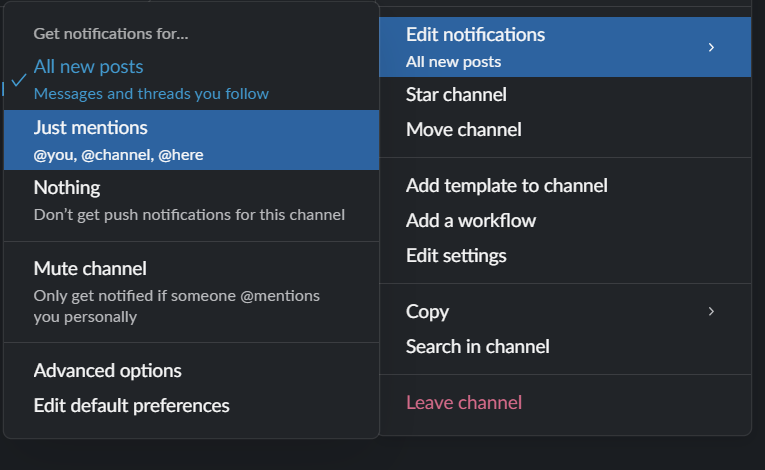Click the chevron arrow next to Edit notifications
This screenshot has width=765, height=470.
click(x=711, y=47)
